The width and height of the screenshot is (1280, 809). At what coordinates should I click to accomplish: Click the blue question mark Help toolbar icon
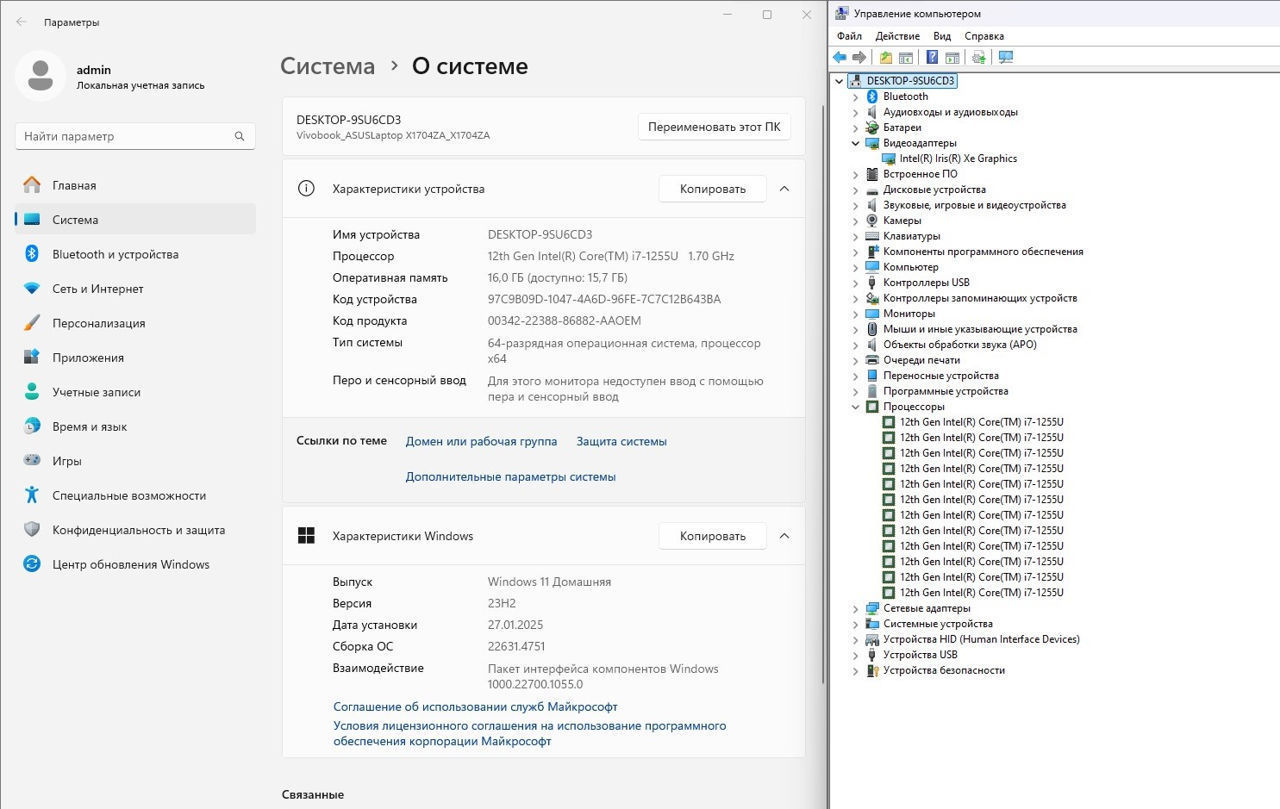point(932,57)
